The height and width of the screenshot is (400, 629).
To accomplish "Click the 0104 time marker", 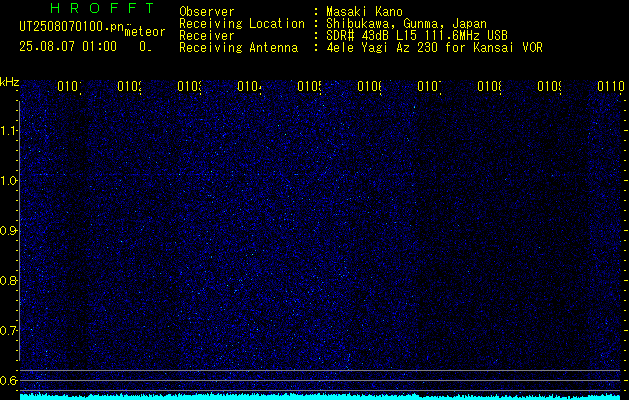I will click(250, 86).
